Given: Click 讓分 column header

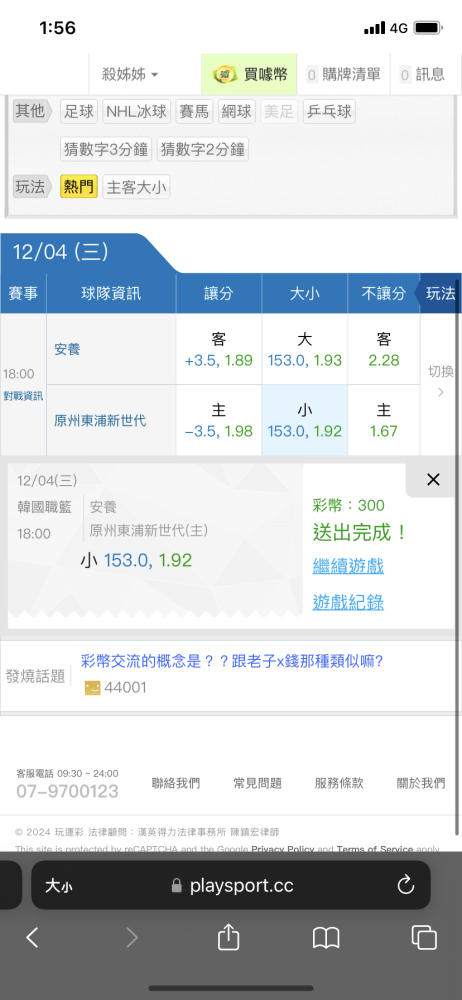Looking at the screenshot, I should [219, 294].
